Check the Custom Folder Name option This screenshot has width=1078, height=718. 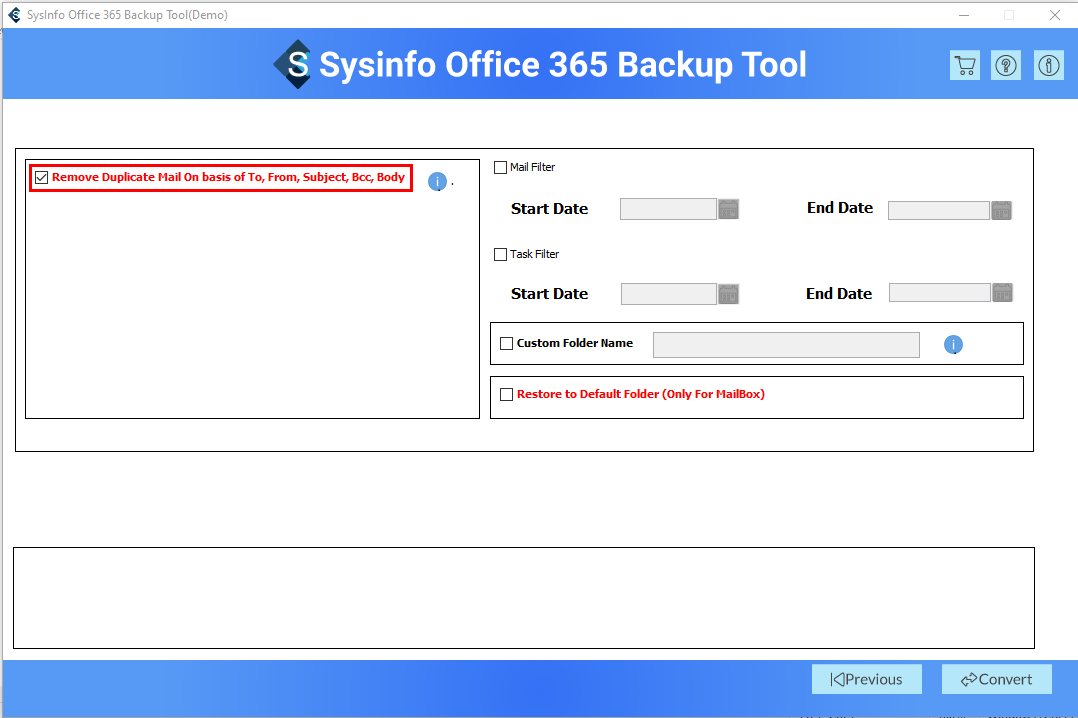(506, 343)
